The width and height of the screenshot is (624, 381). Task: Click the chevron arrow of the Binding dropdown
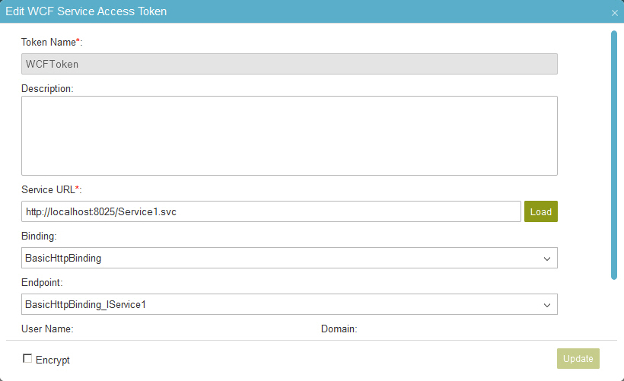click(x=547, y=259)
